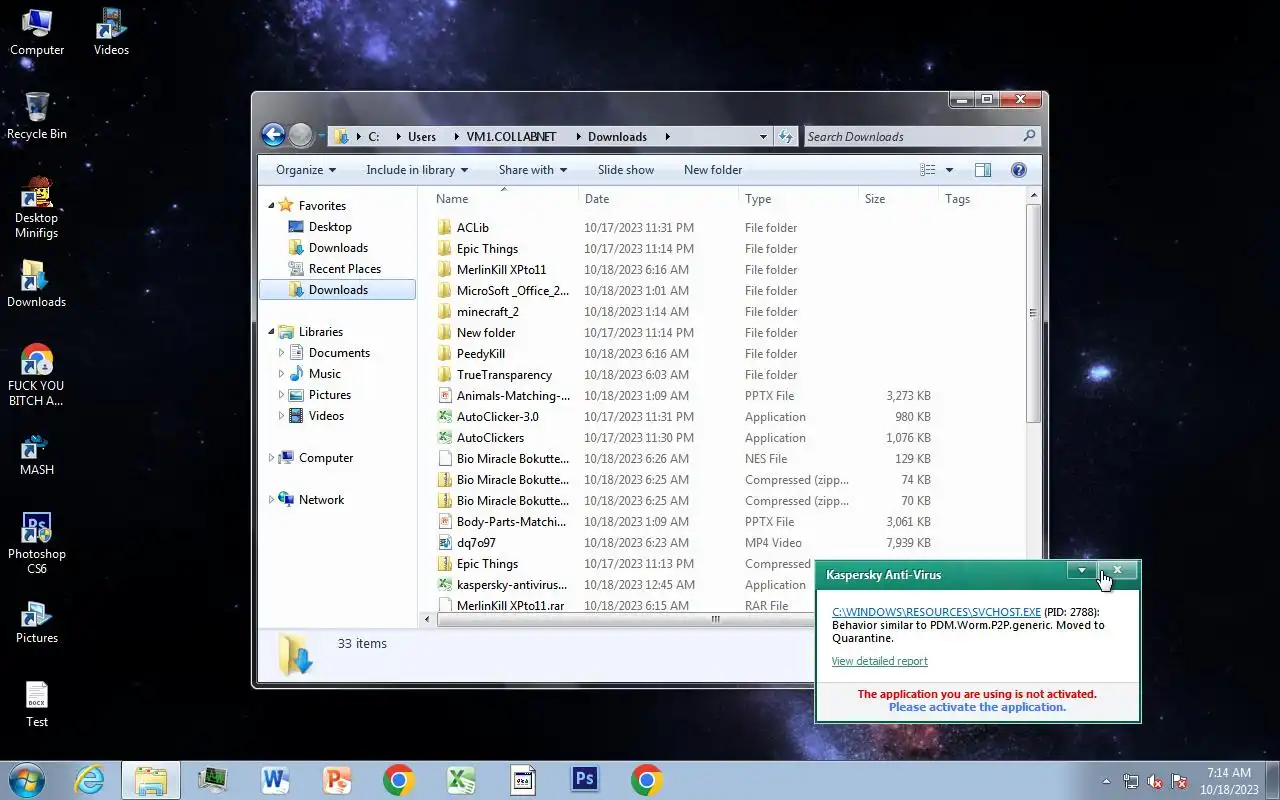Open Explorer help with the question mark icon
The height and width of the screenshot is (800, 1280).
tap(1019, 170)
